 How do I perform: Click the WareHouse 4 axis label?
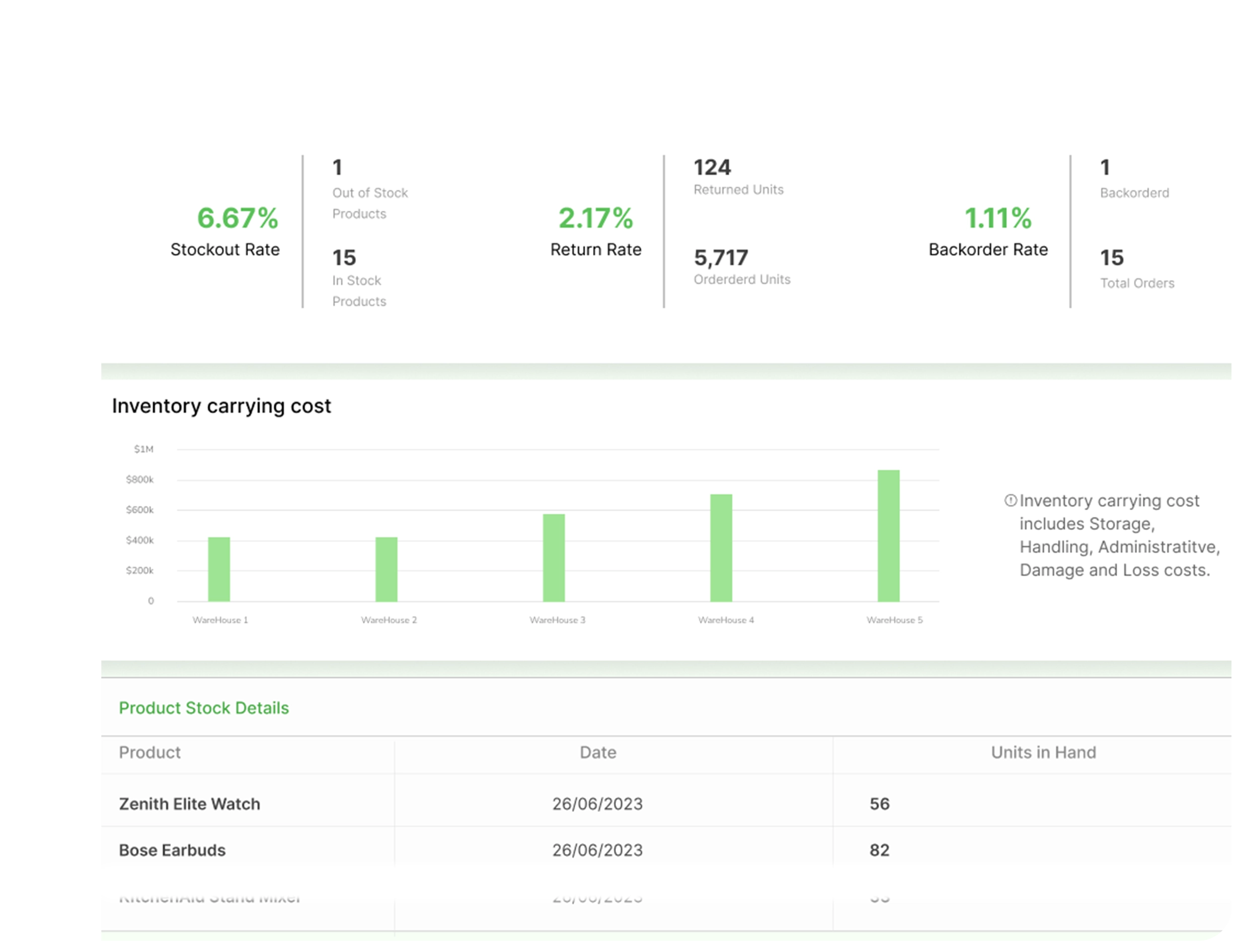(727, 619)
